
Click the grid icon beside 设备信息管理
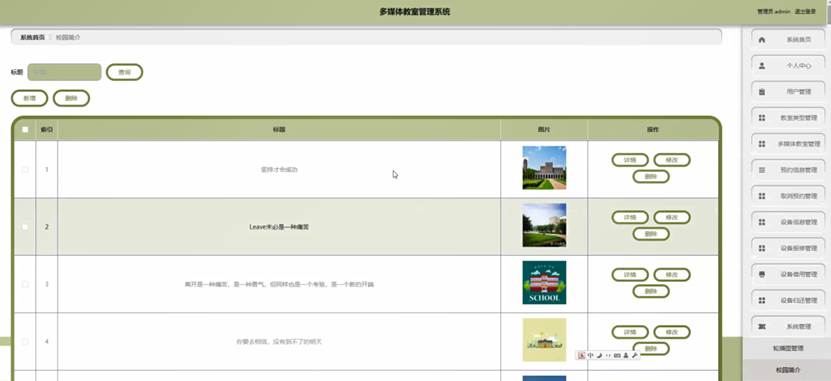[x=762, y=222]
